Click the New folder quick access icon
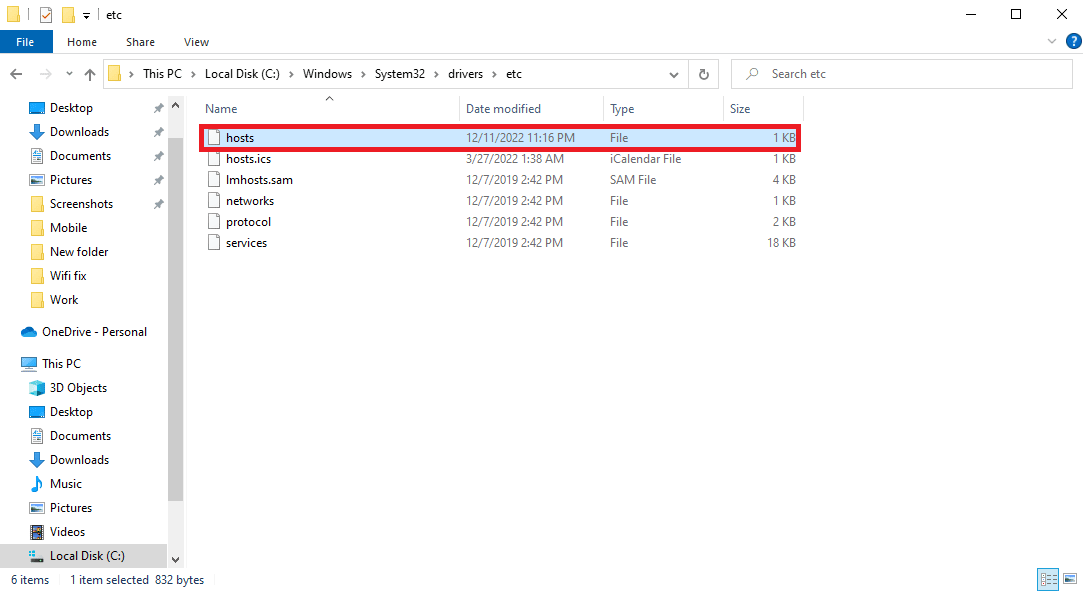Image resolution: width=1083 pixels, height=591 pixels. pos(68,14)
